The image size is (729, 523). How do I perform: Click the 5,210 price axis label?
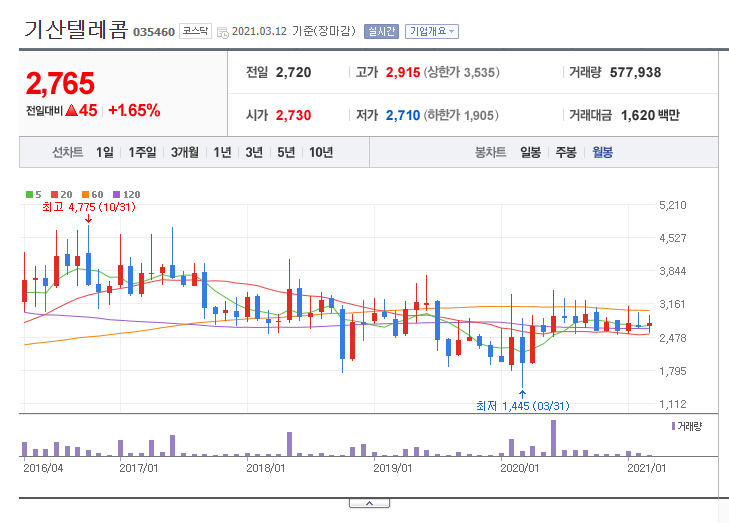672,205
